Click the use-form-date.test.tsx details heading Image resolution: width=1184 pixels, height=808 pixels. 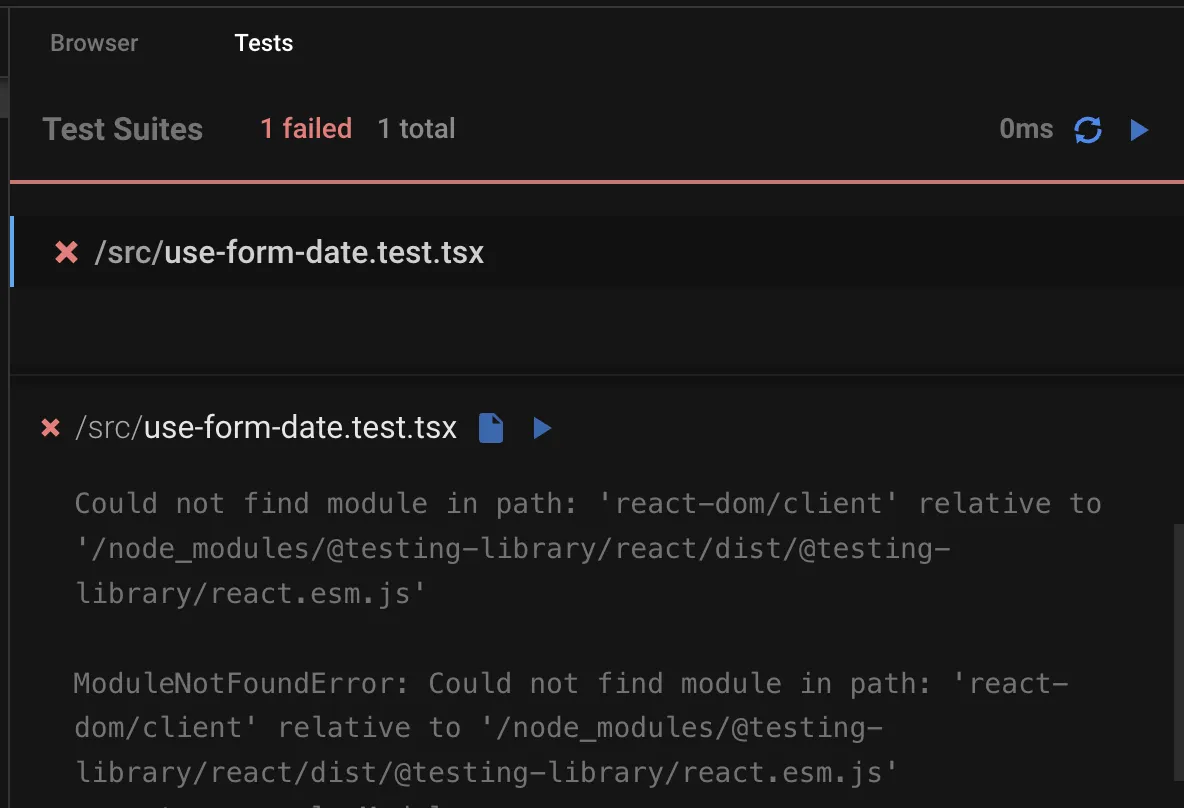point(300,429)
